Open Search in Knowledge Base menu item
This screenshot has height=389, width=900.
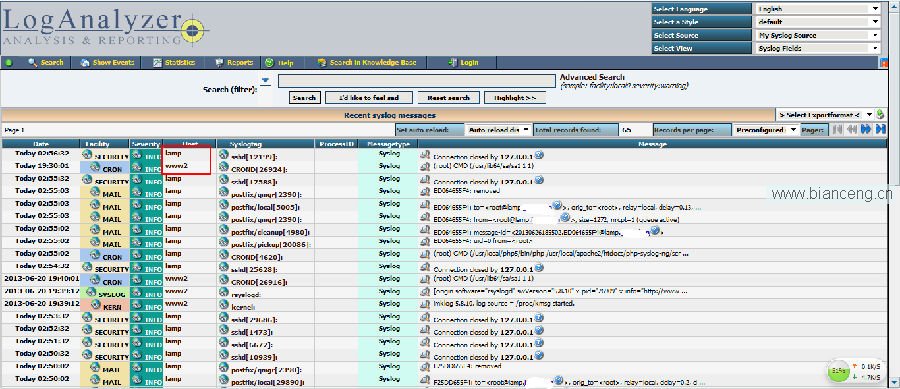(367, 63)
